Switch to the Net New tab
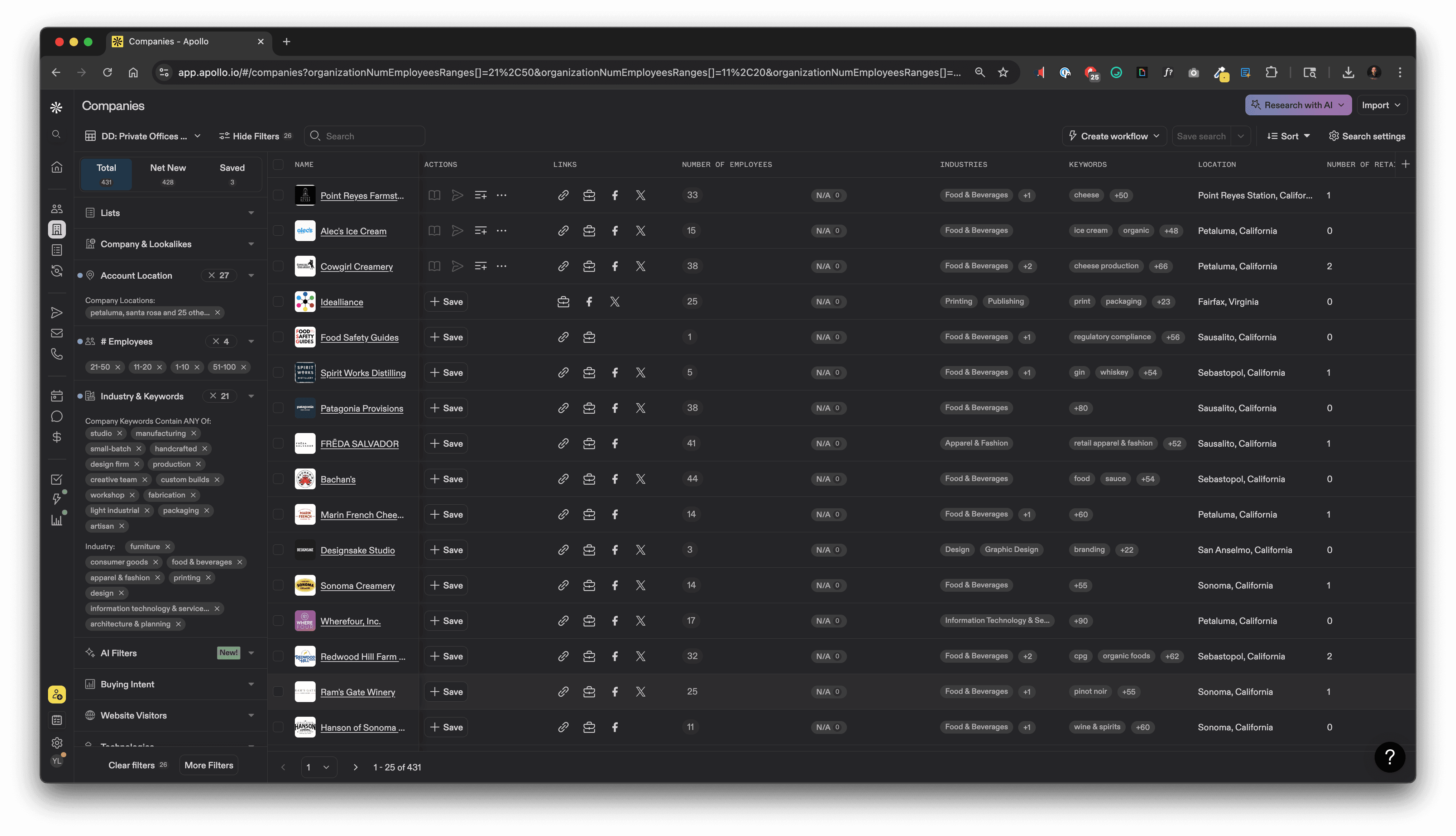The width and height of the screenshot is (1456, 836). [x=168, y=174]
